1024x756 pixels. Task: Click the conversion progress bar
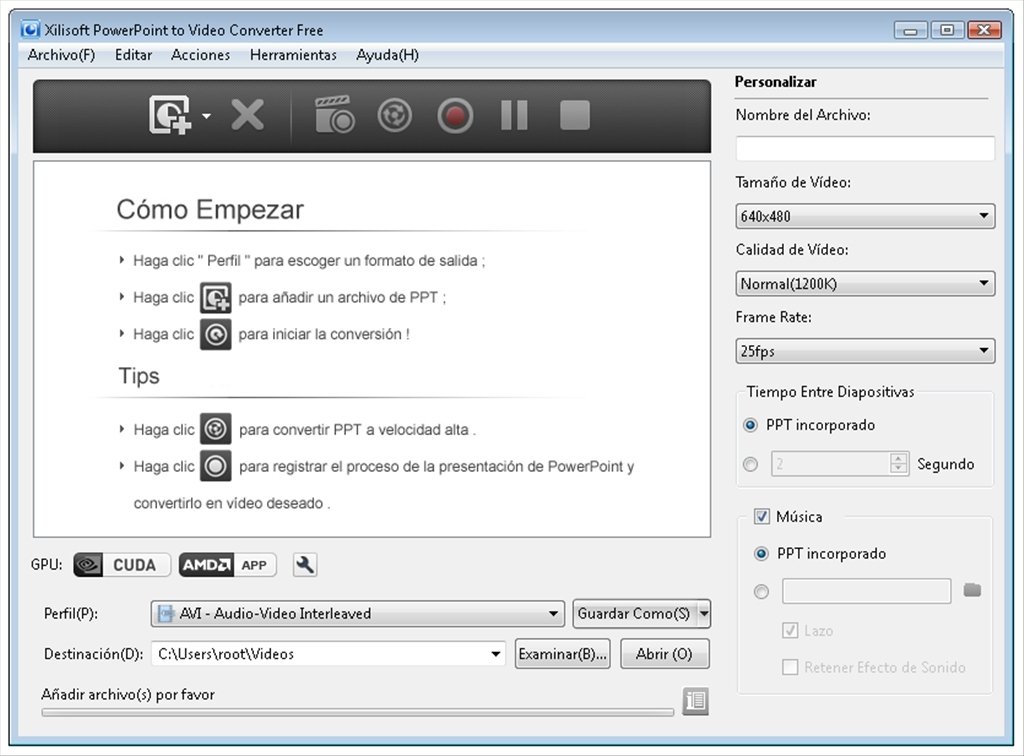358,712
